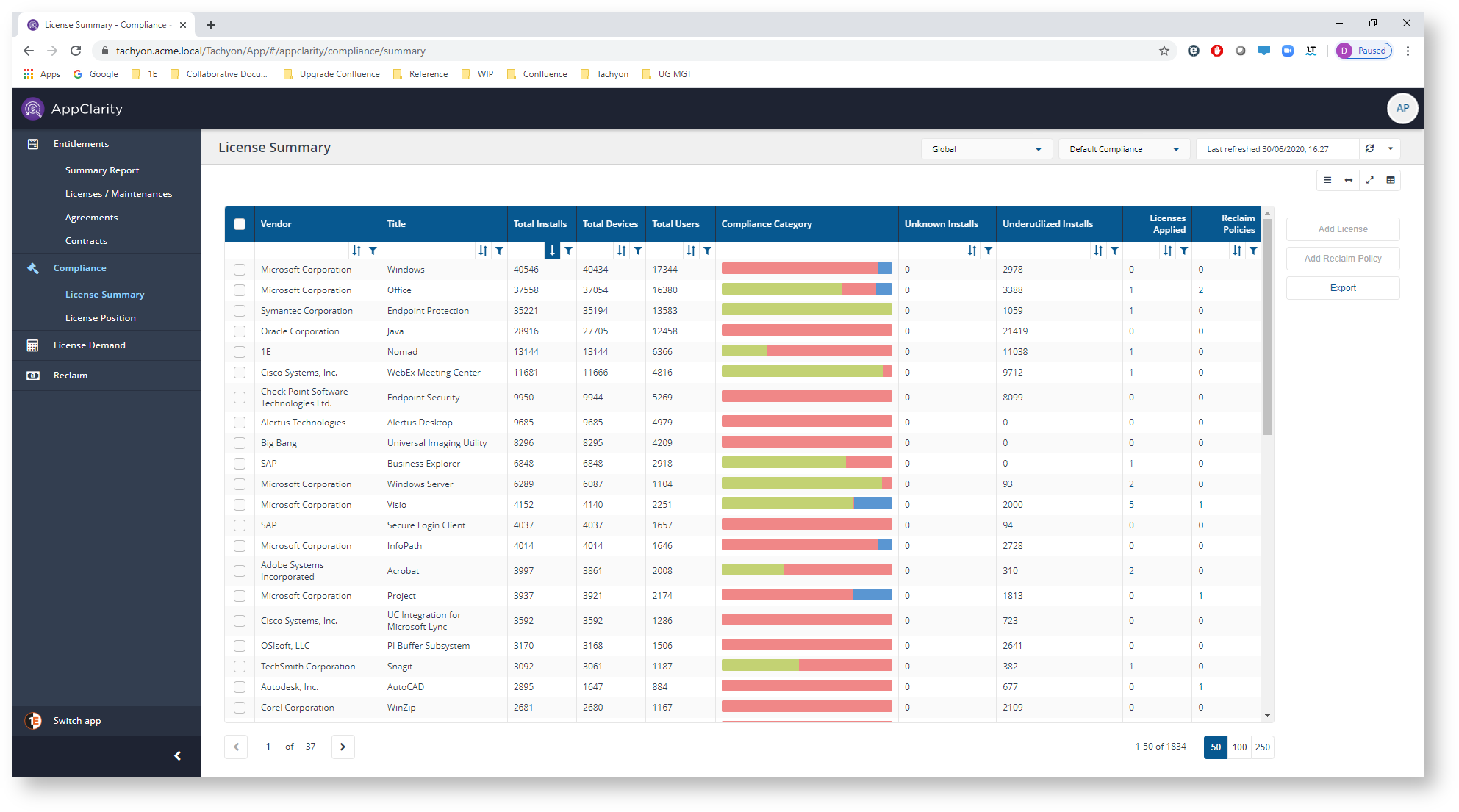Viewport: 1459px width, 812px height.
Task: Open the column chooser grid icon
Action: pyautogui.click(x=1391, y=180)
